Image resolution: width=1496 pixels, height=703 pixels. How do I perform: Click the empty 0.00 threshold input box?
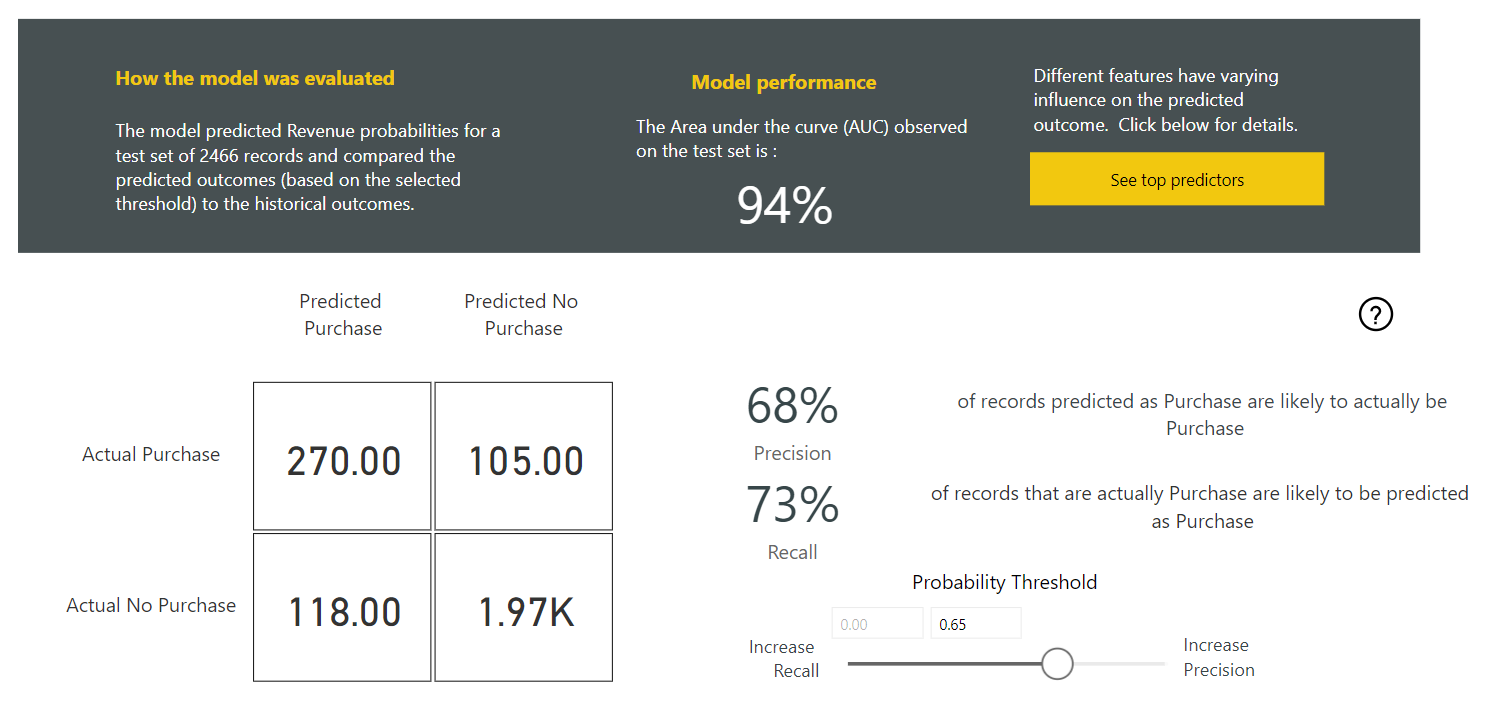point(877,622)
